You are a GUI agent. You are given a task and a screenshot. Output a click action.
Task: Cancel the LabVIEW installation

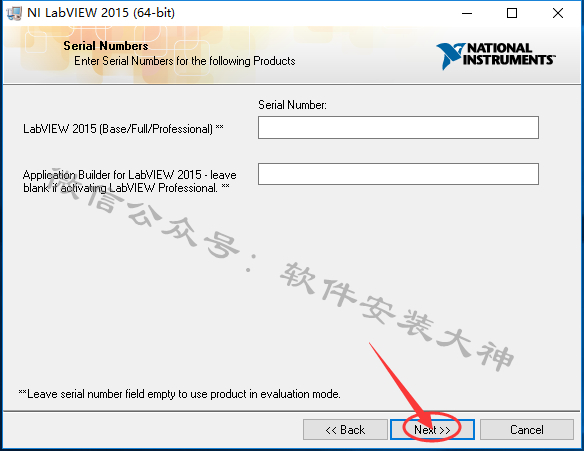527,430
